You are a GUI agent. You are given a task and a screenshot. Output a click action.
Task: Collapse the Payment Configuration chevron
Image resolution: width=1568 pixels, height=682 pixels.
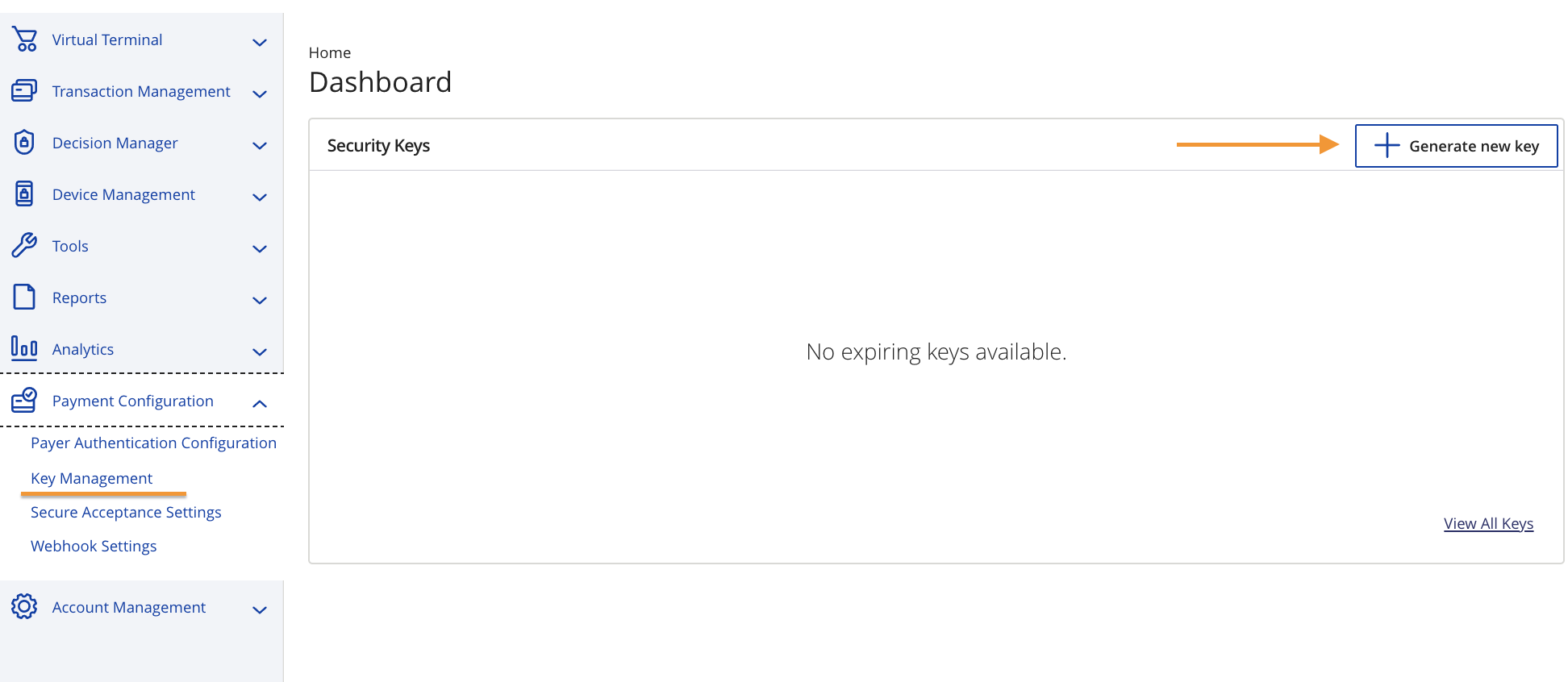click(x=260, y=403)
